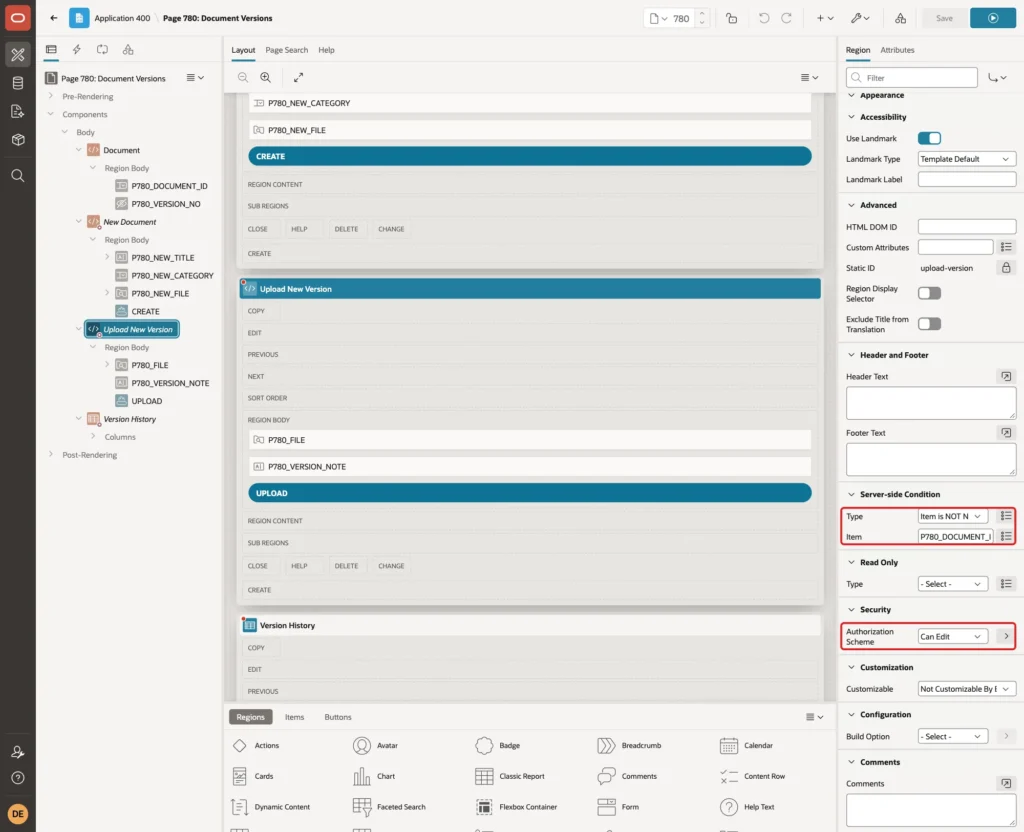Select the Buttons gallery tab
This screenshot has width=1024, height=832.
[338, 716]
